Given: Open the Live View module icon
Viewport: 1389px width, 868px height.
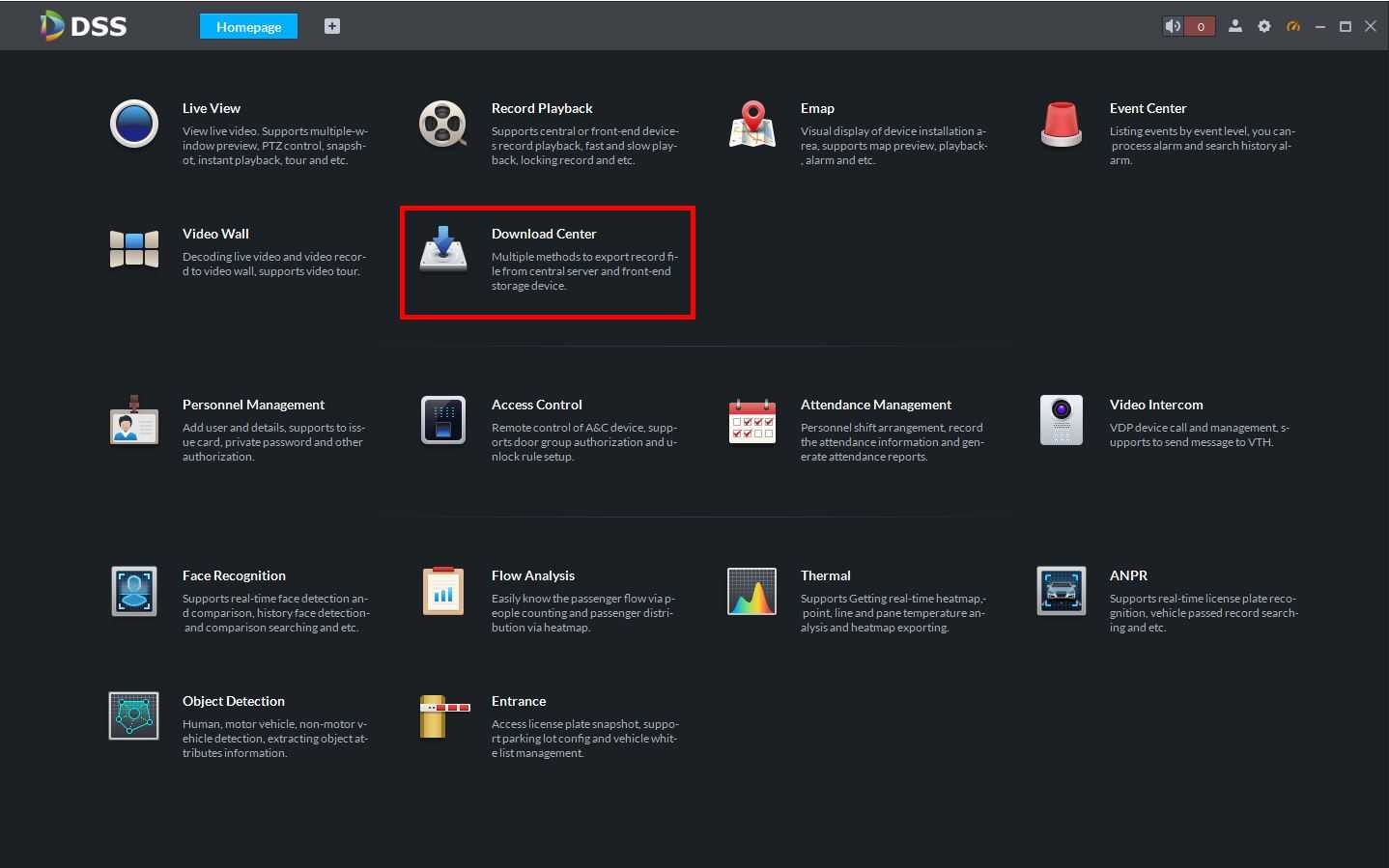Looking at the screenshot, I should (x=133, y=124).
